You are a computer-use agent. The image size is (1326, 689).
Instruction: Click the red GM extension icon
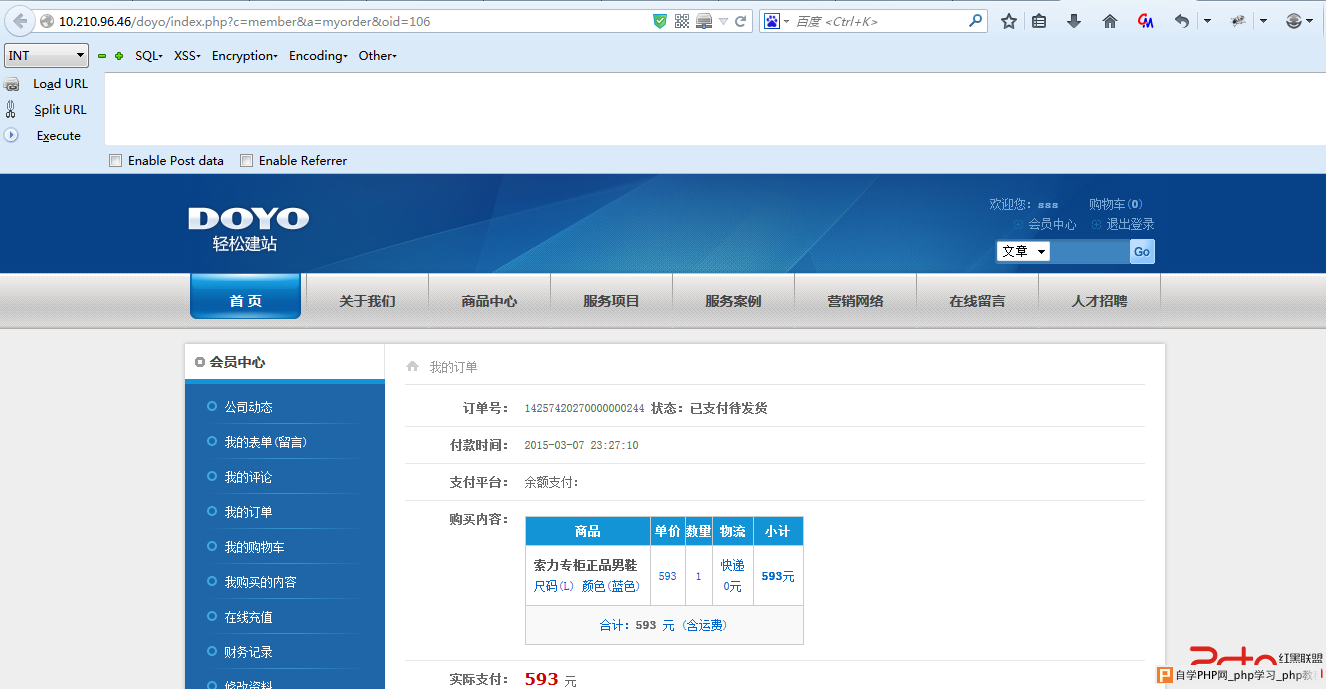1146,21
